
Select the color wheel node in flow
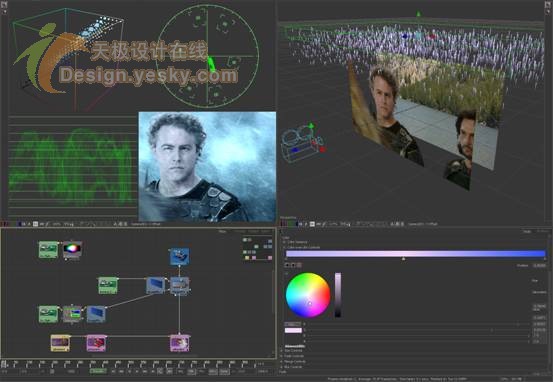coord(72,250)
